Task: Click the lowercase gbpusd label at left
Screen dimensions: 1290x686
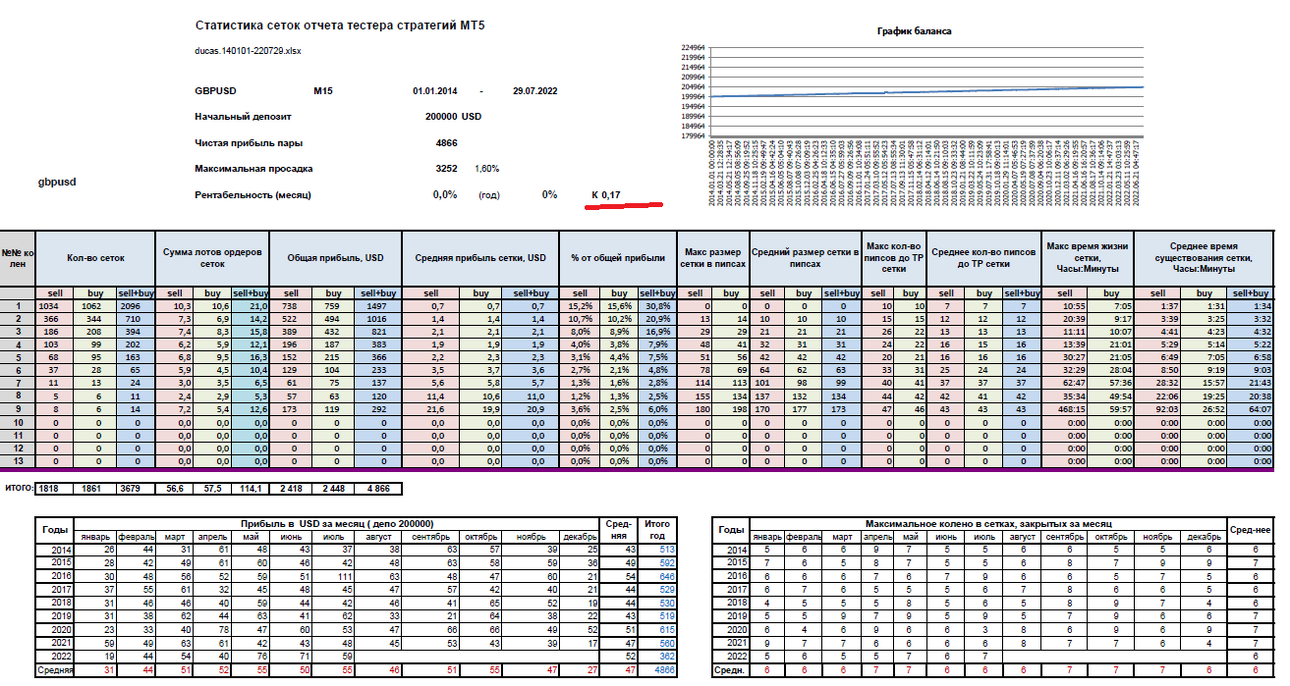Action: click(57, 182)
